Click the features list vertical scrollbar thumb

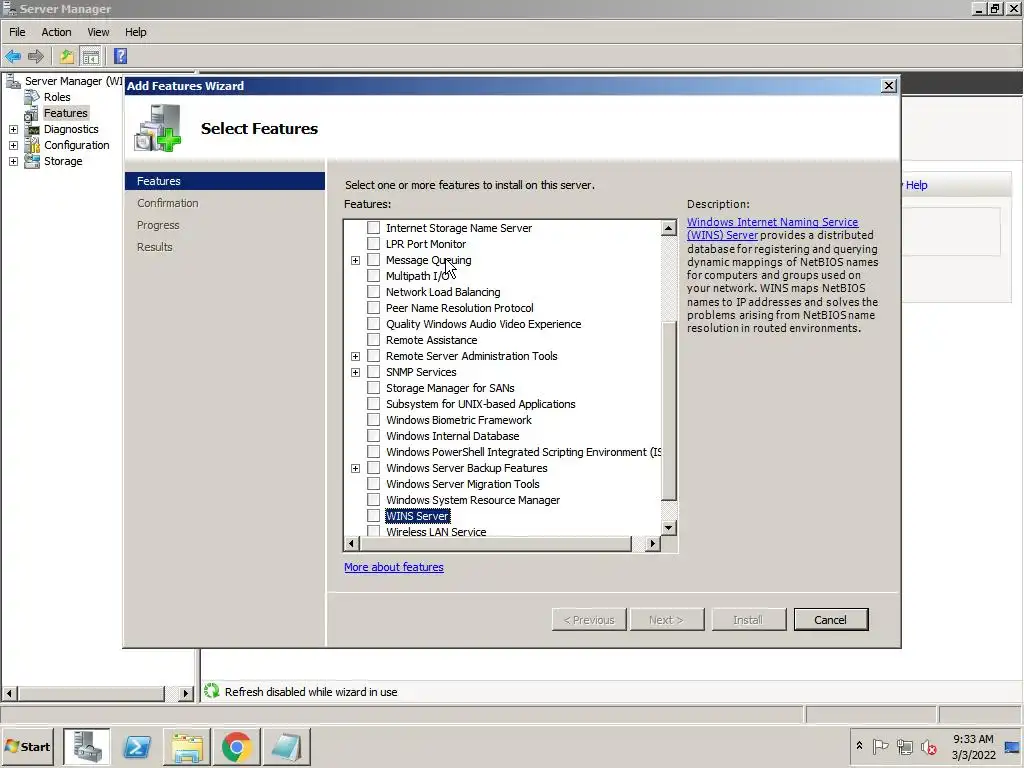click(x=669, y=411)
